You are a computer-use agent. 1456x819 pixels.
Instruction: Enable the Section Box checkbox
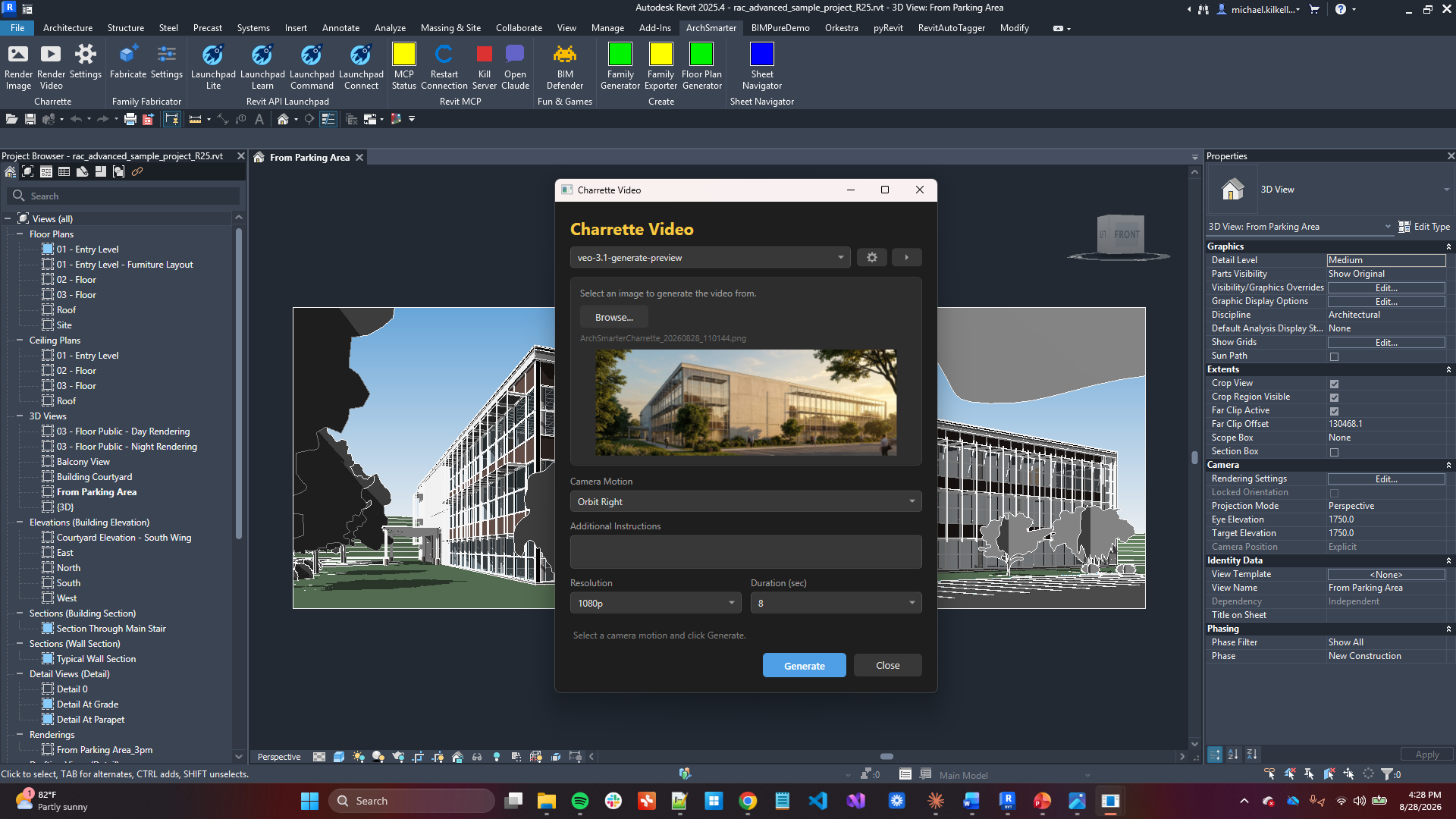(x=1334, y=452)
